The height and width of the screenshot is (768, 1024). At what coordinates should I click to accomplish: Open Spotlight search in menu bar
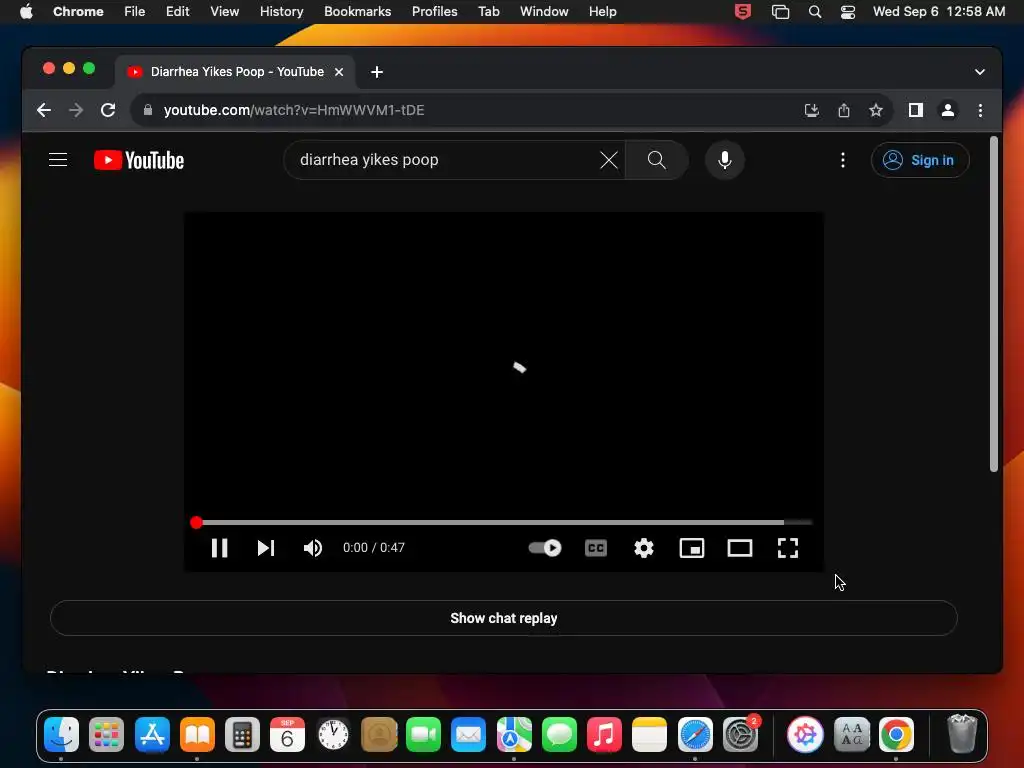(814, 12)
